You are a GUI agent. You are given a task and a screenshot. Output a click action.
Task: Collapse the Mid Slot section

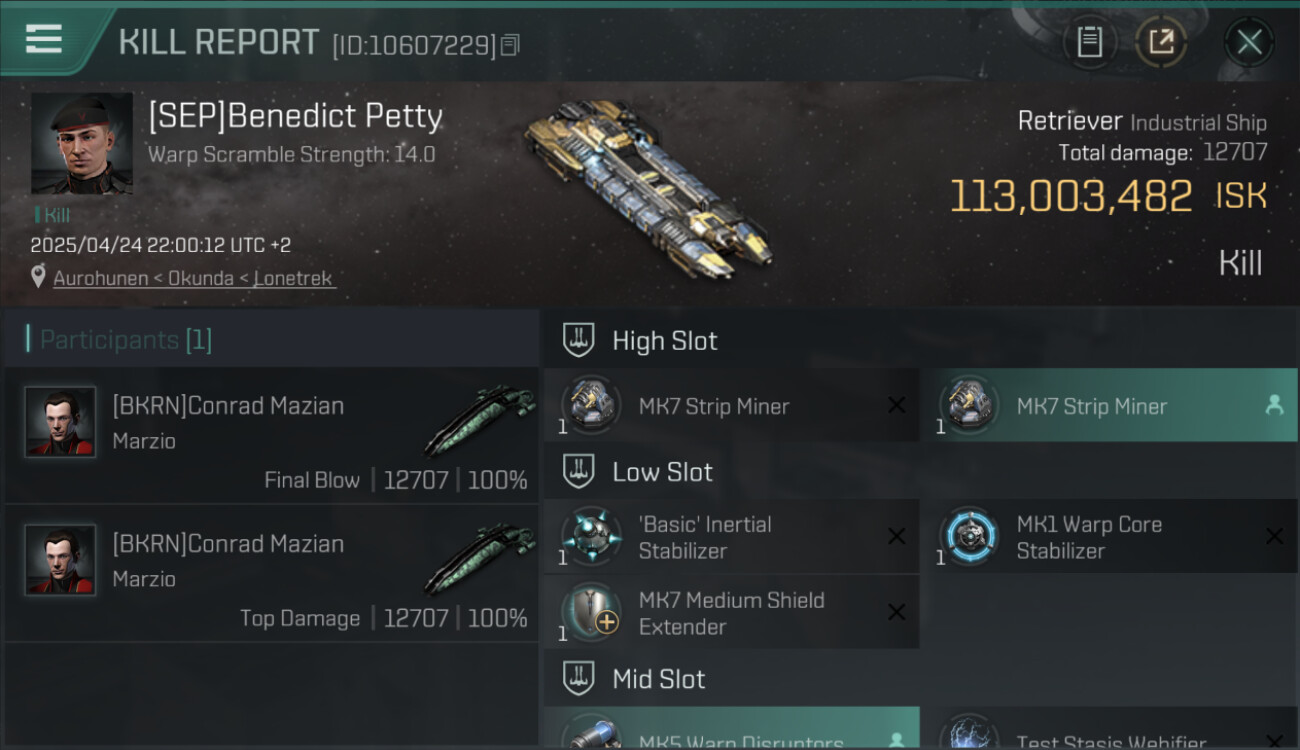pyautogui.click(x=578, y=680)
